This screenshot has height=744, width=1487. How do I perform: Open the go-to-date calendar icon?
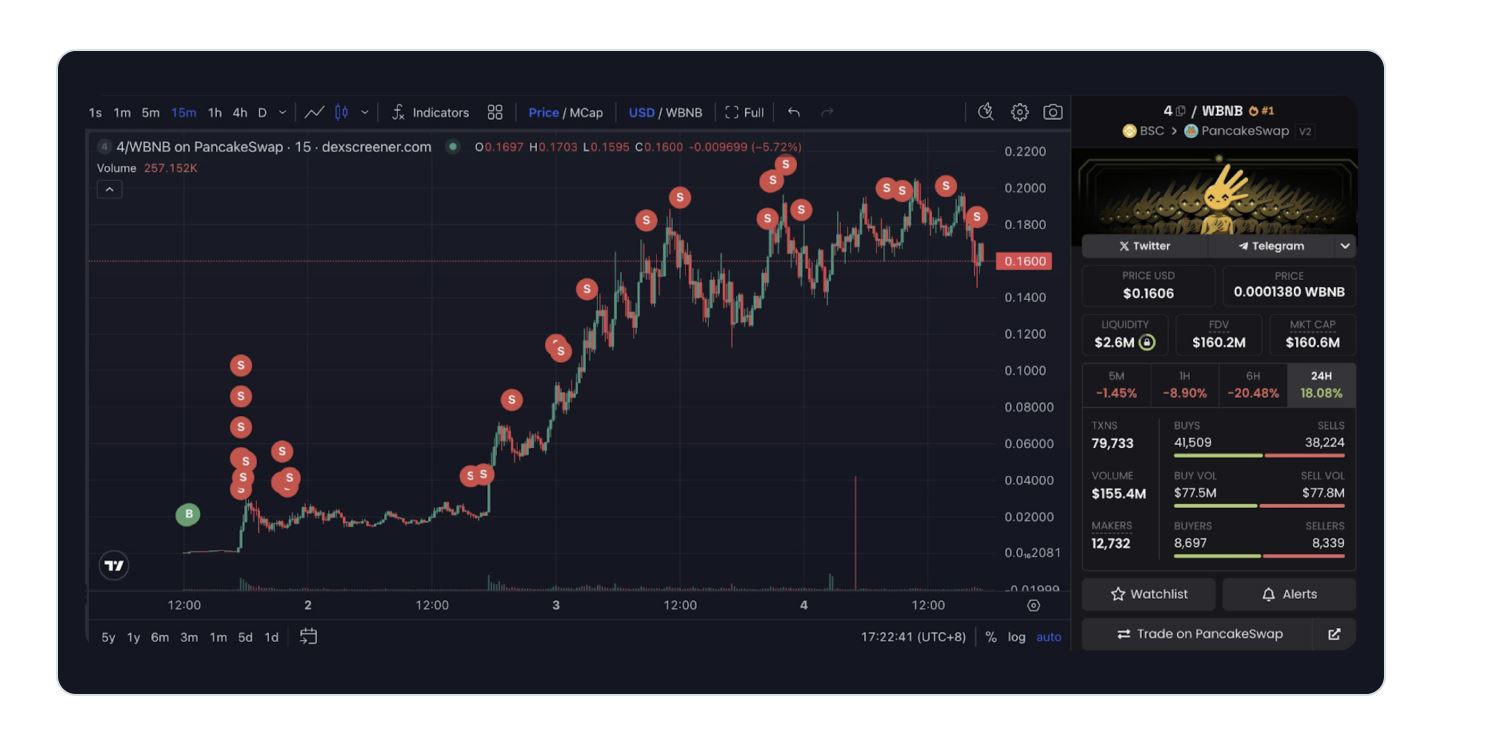(308, 636)
